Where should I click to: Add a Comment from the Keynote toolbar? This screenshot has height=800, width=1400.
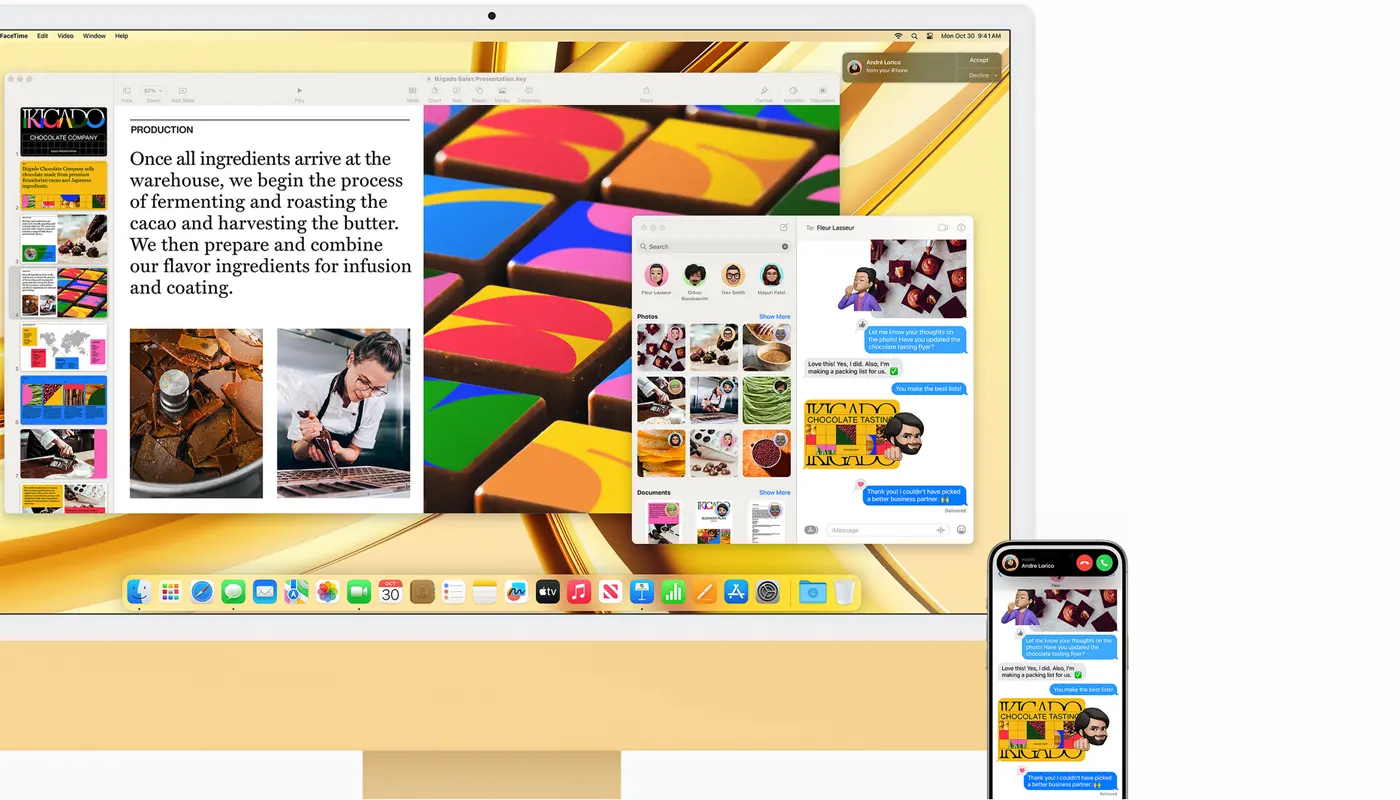529,94
